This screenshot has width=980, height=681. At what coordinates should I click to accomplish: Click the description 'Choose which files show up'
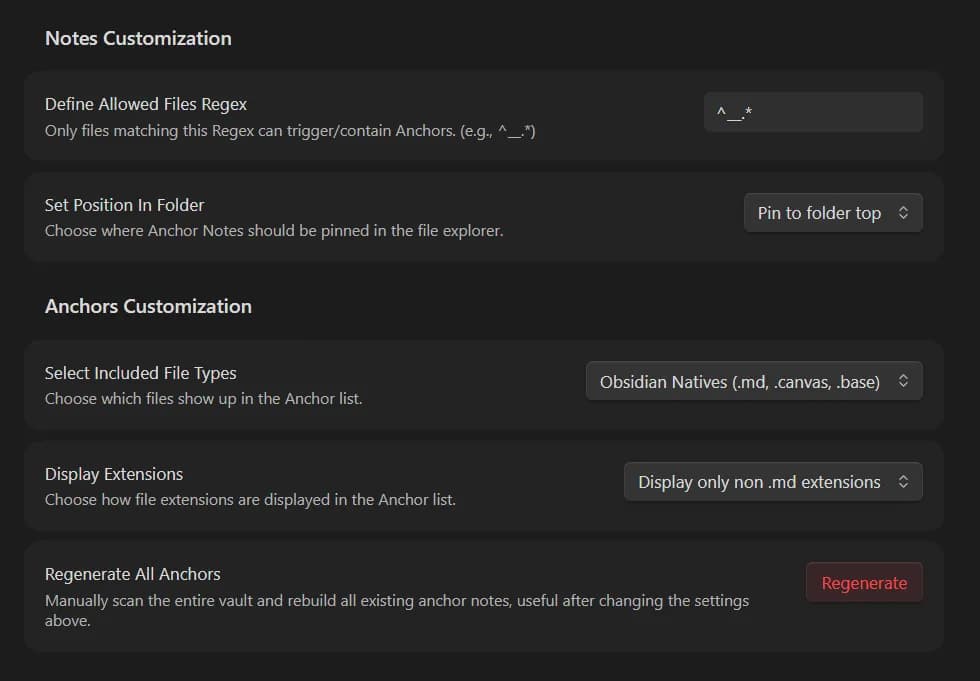(204, 399)
